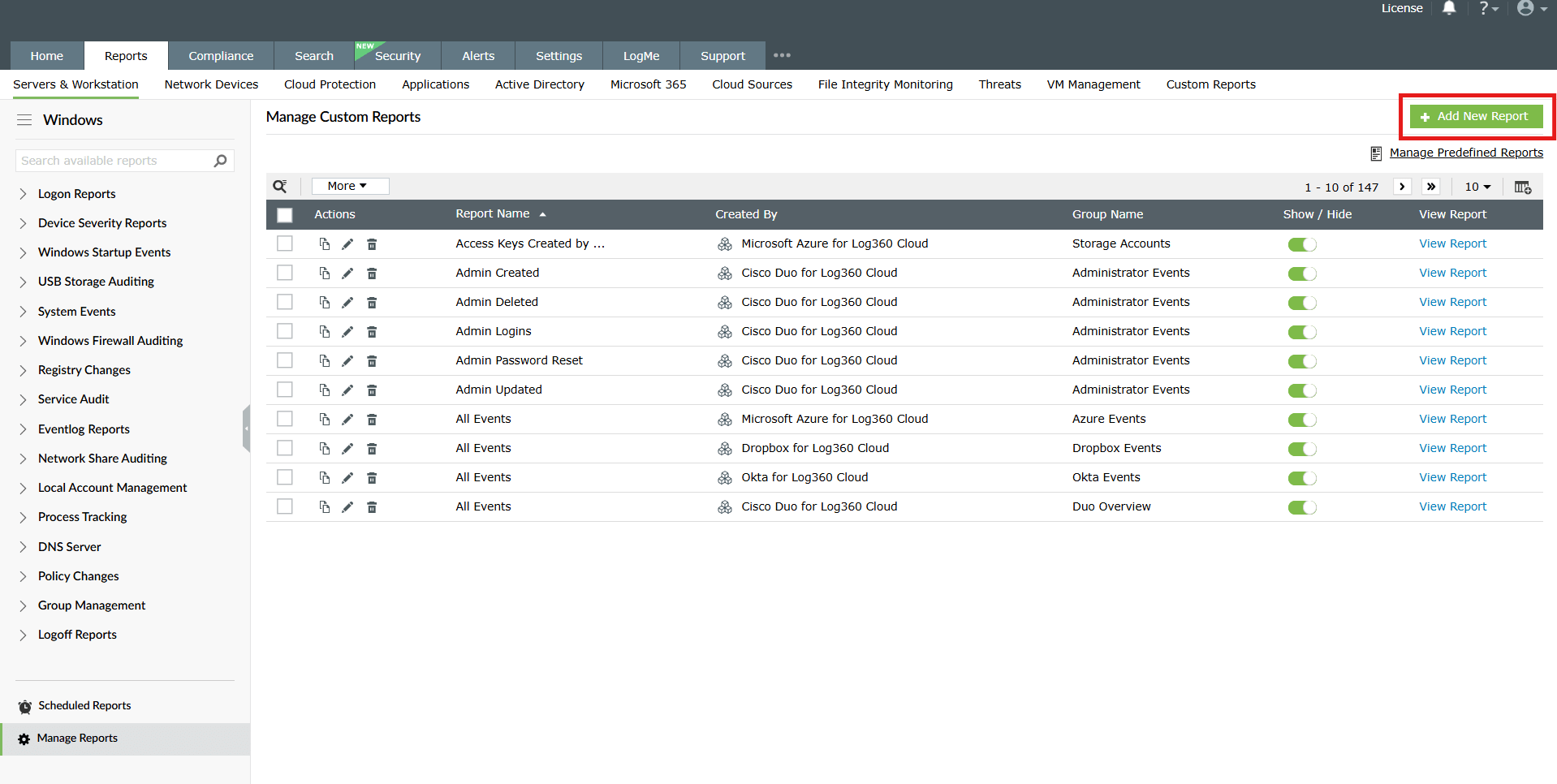Screen dimensions: 1557x784
Task: Copy the Admin Password Reset report
Action: pos(324,361)
